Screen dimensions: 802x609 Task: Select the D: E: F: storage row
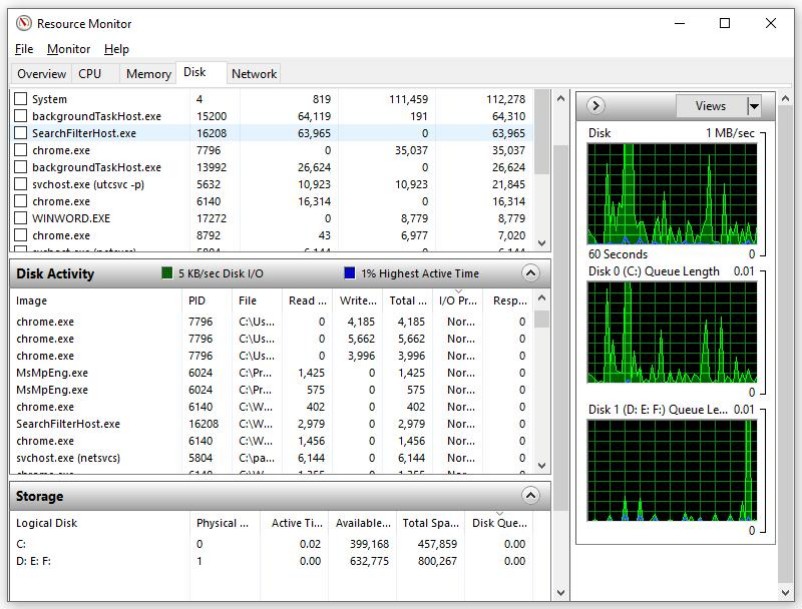pyautogui.click(x=272, y=561)
